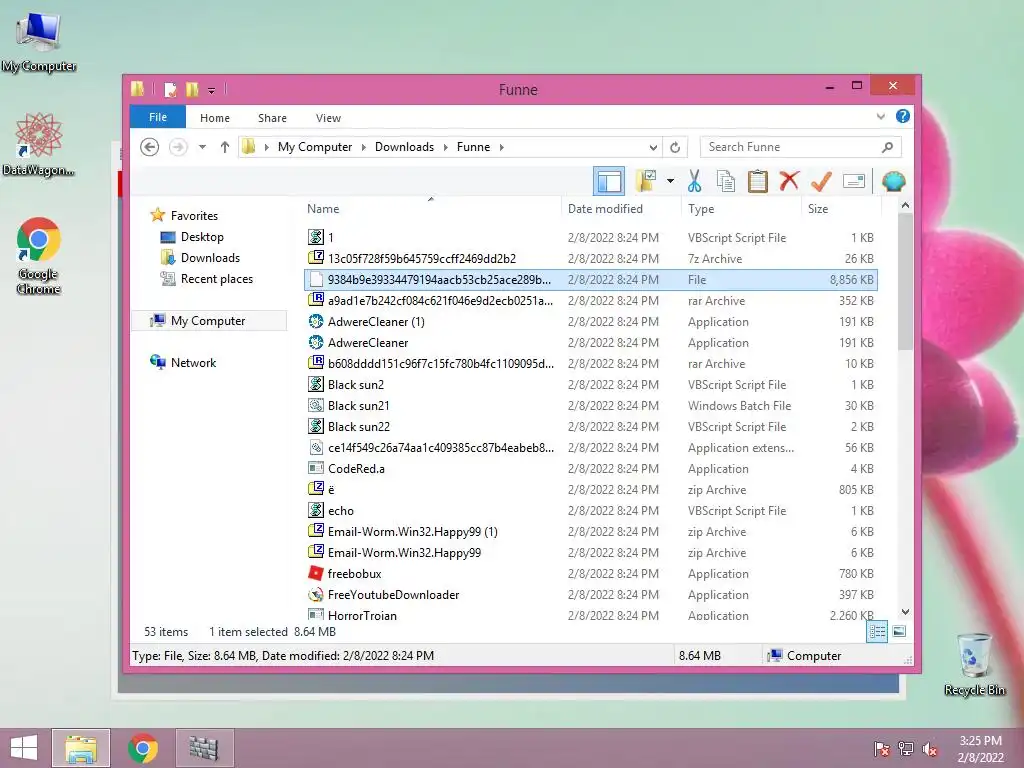Image resolution: width=1024 pixels, height=768 pixels.
Task: Click the Paste clipboard toolbar icon
Action: pos(758,181)
